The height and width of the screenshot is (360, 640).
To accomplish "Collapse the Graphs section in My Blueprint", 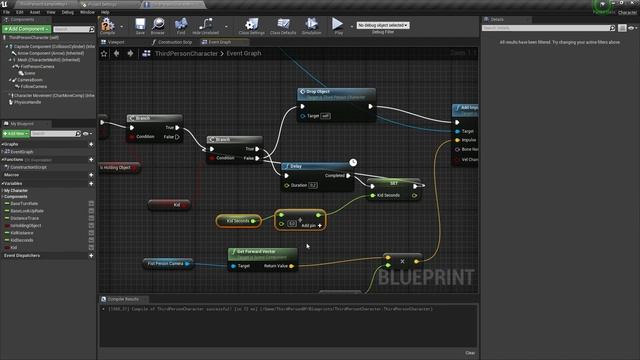I will coord(2,144).
